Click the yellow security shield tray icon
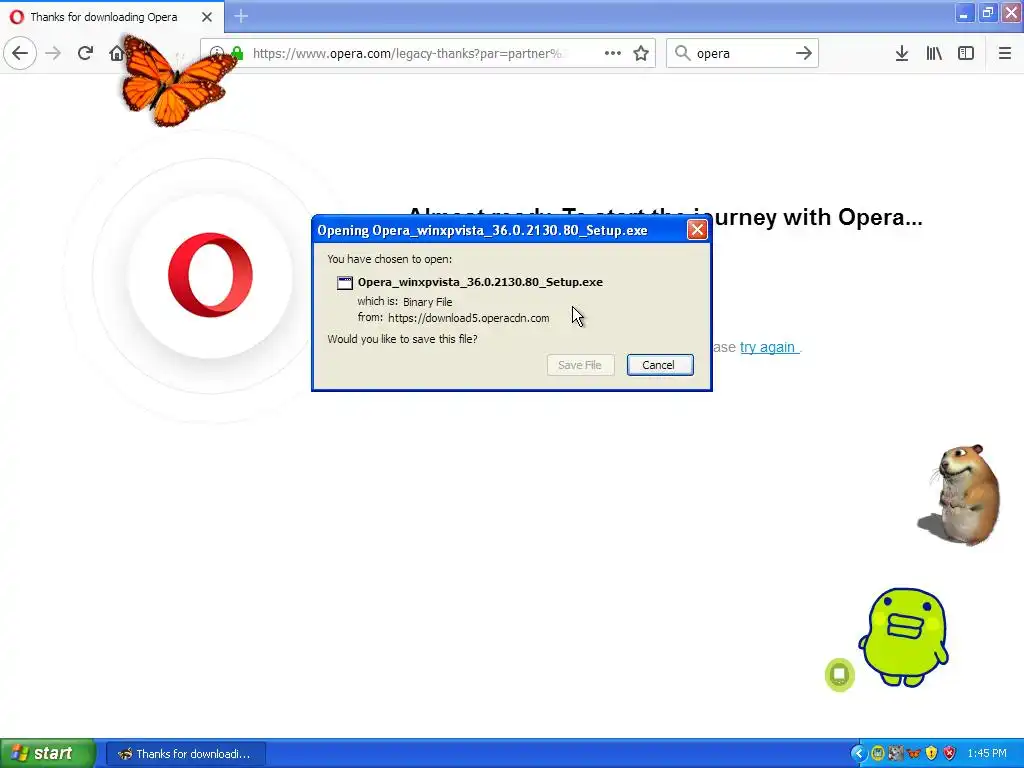1024x768 pixels. tap(931, 754)
